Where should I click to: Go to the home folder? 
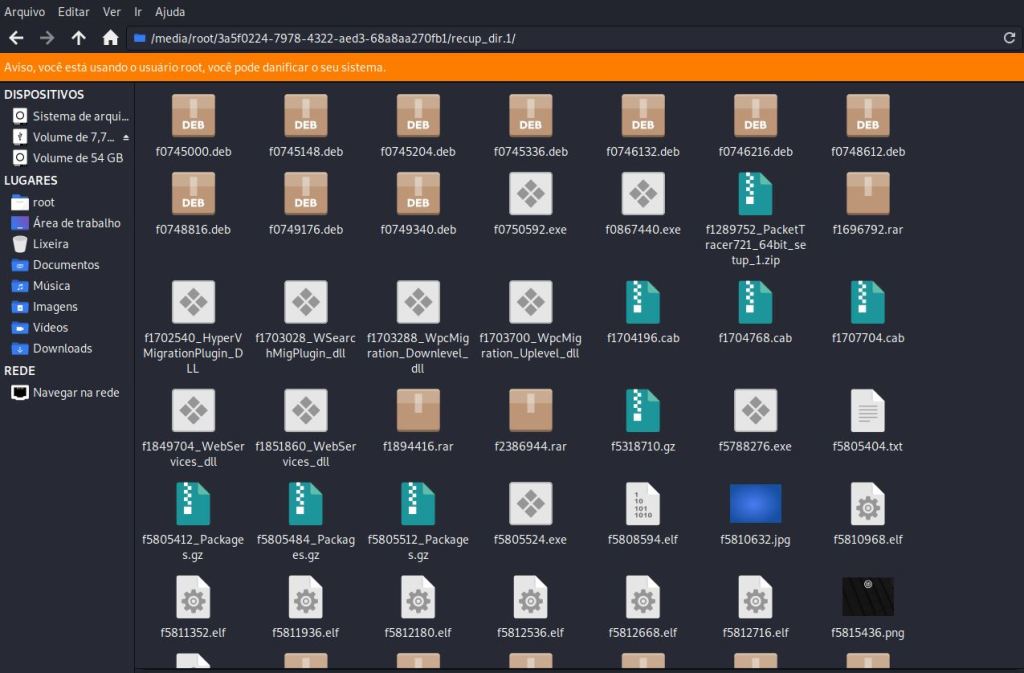coord(110,38)
